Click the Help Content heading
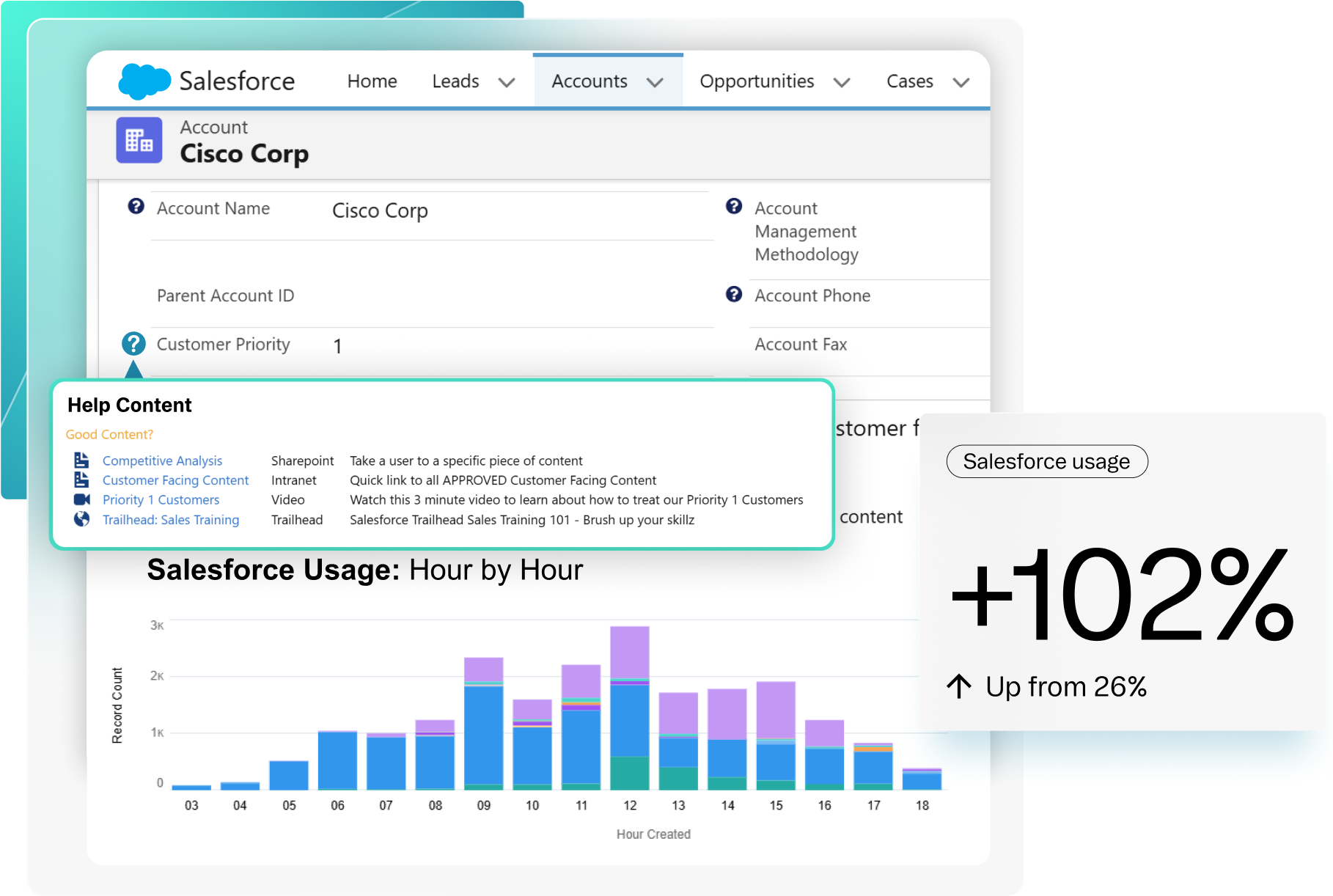Image resolution: width=1333 pixels, height=896 pixels. click(x=129, y=405)
